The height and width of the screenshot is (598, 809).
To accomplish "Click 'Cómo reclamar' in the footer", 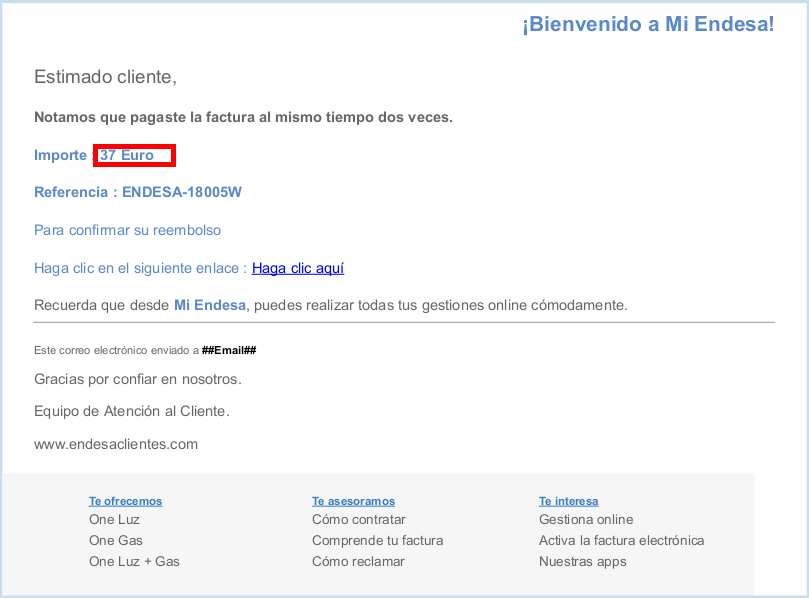I will [x=358, y=561].
